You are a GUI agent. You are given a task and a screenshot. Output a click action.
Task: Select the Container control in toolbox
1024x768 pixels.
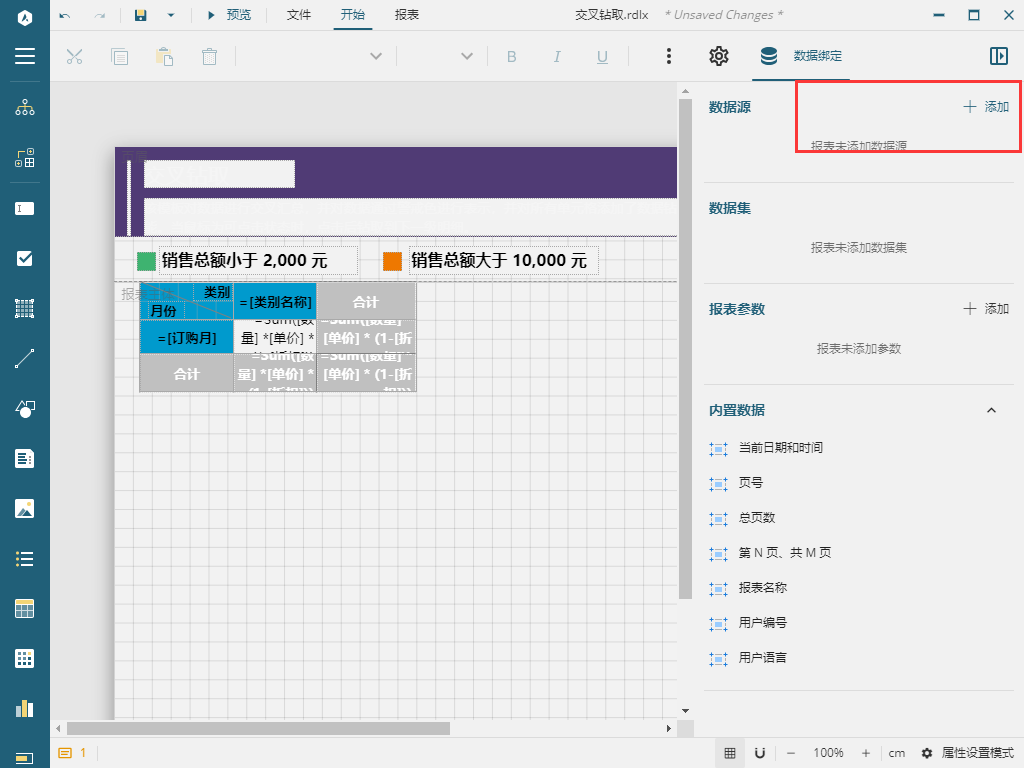click(x=25, y=308)
